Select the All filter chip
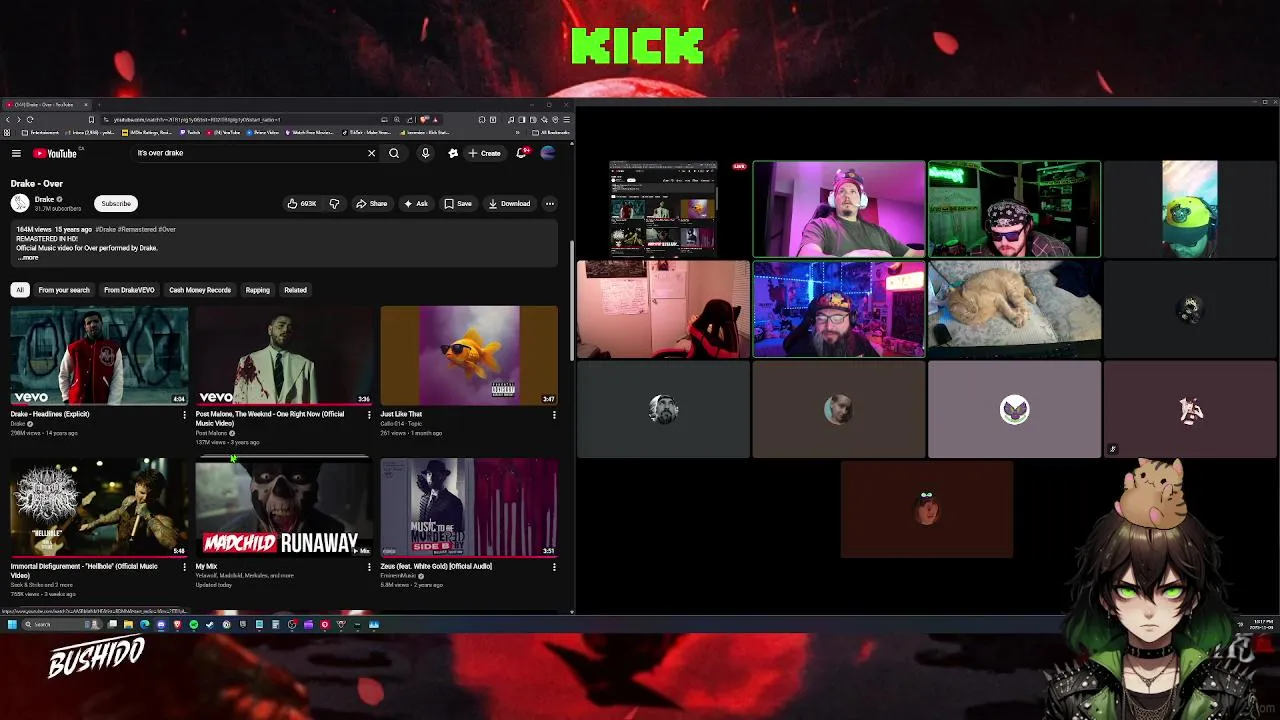The height and width of the screenshot is (720, 1280). 19,290
